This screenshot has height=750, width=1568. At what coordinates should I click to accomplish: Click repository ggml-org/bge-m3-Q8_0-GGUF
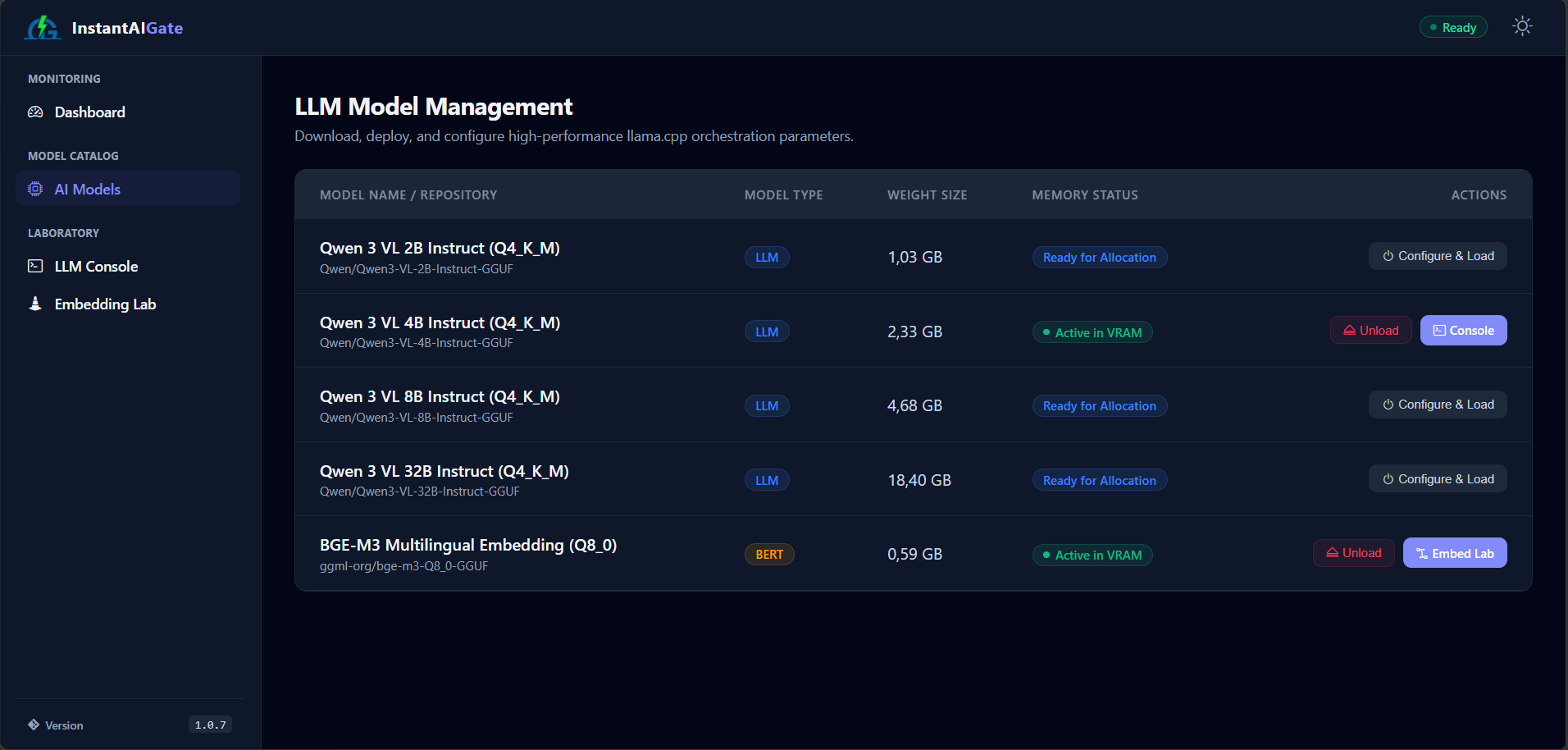coord(403,566)
